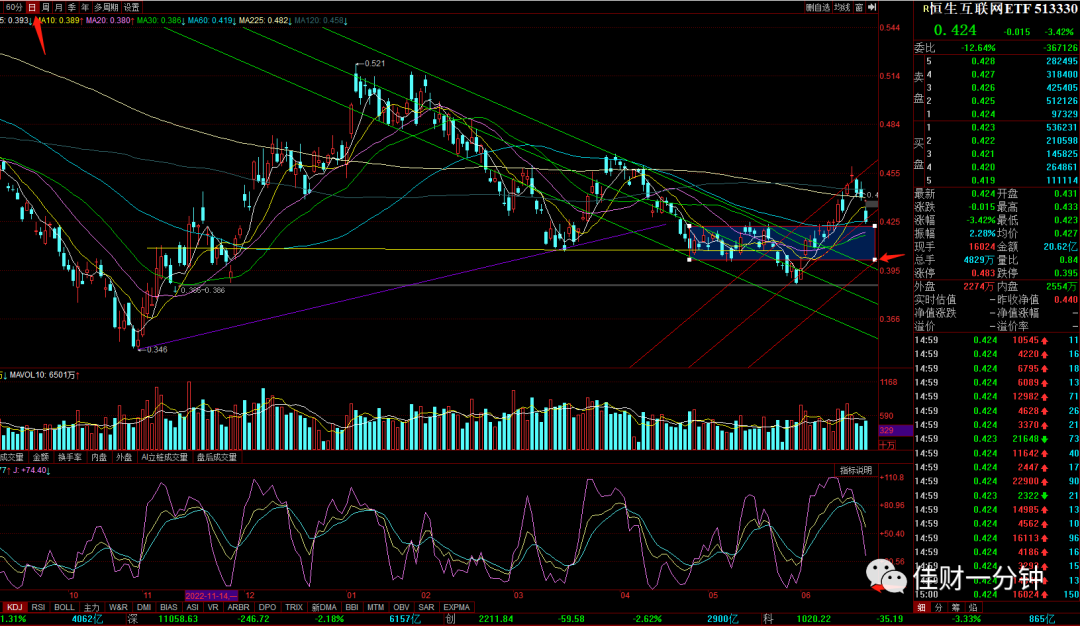Click 删自选 to remove from watchlist
The width and height of the screenshot is (1080, 626).
coord(818,7)
